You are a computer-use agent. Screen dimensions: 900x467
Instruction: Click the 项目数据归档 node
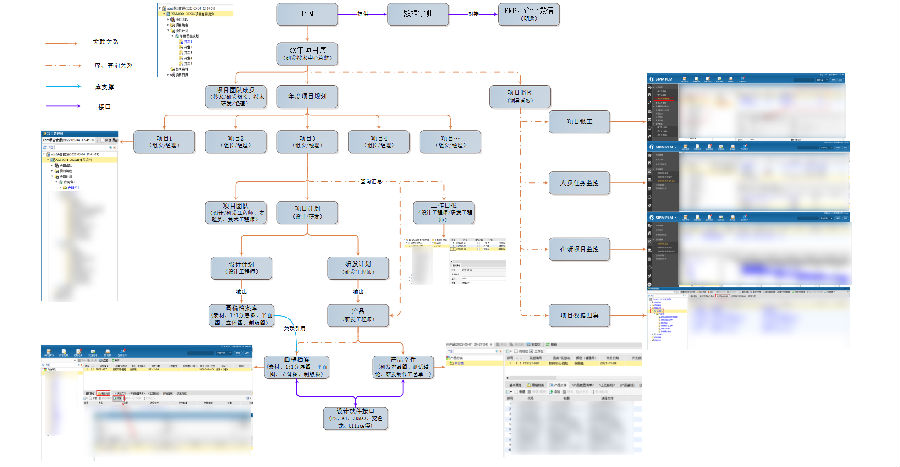click(579, 316)
